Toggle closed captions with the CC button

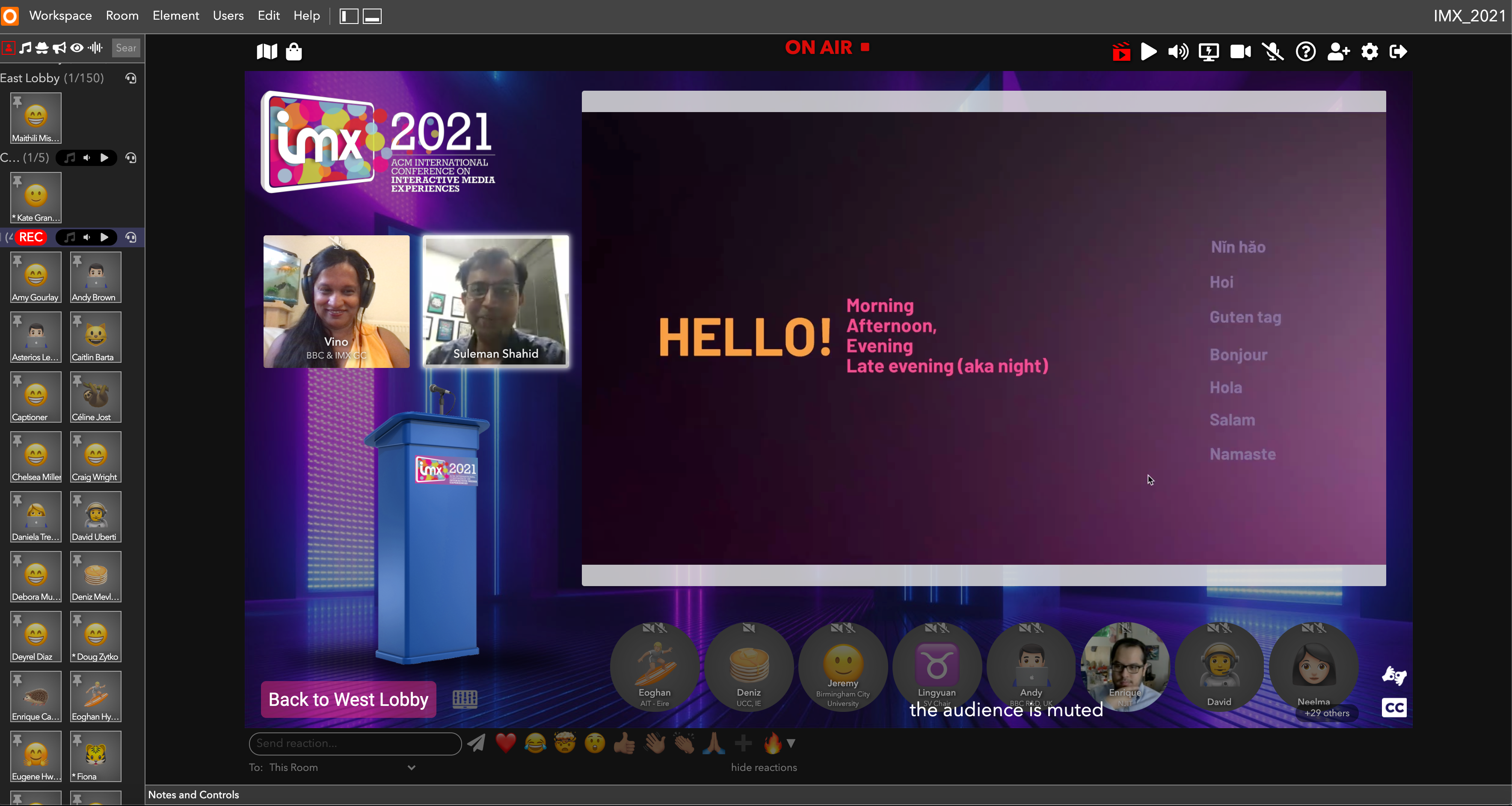(1394, 707)
